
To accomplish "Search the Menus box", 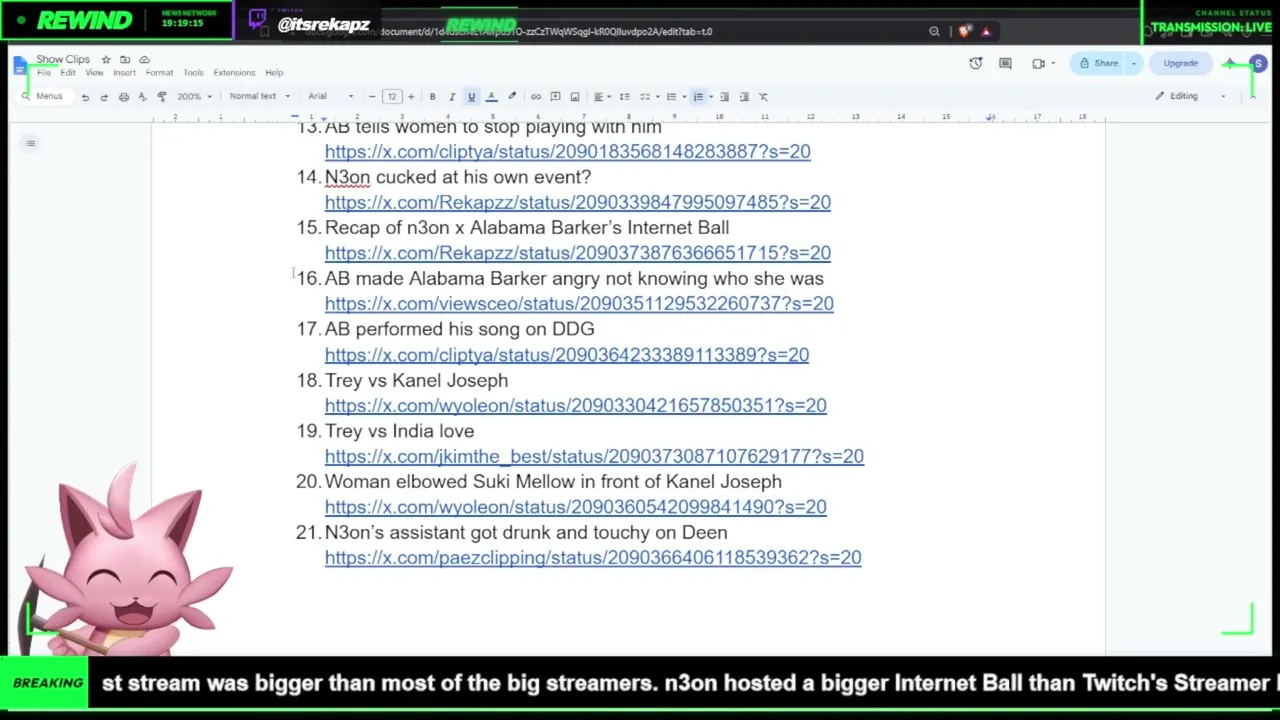I will click(x=43, y=97).
